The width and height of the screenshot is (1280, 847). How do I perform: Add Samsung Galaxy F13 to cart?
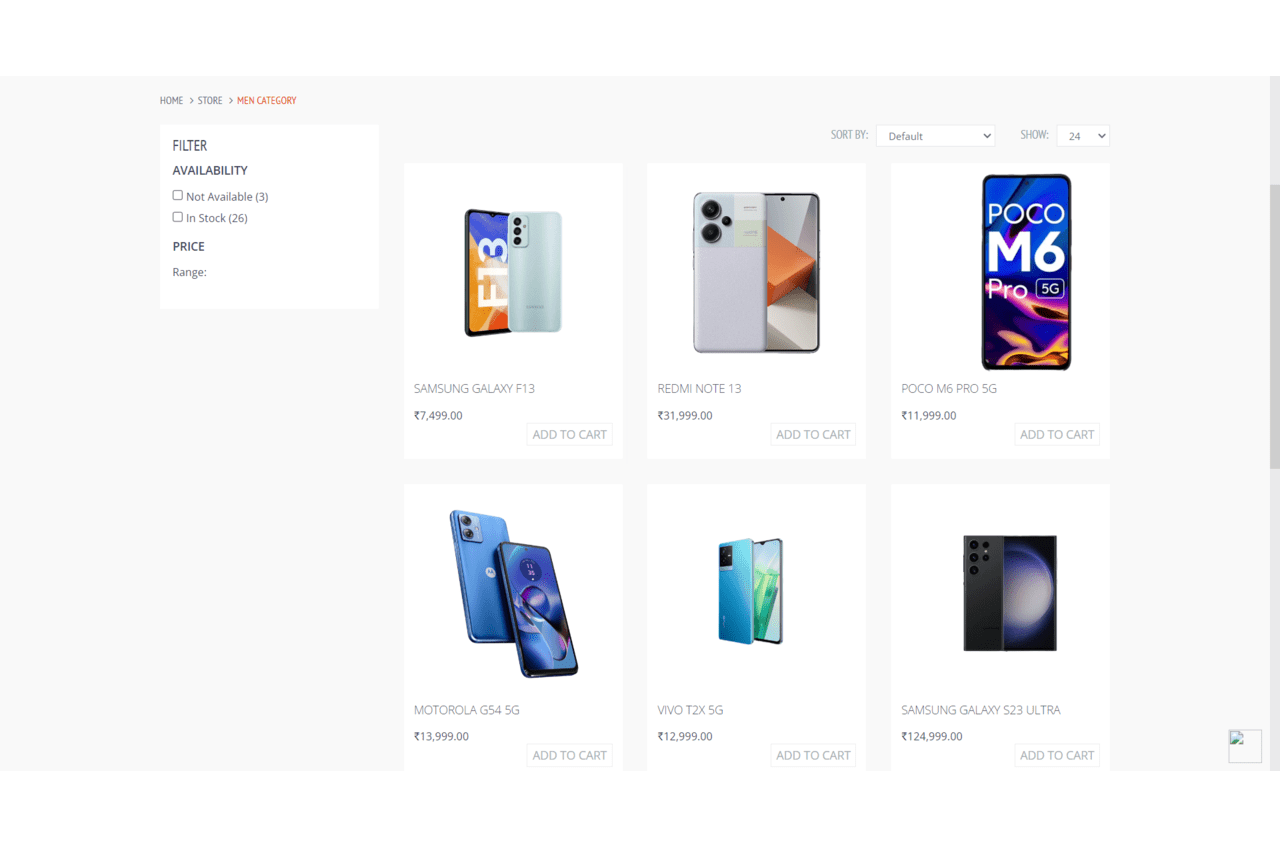pyautogui.click(x=569, y=434)
